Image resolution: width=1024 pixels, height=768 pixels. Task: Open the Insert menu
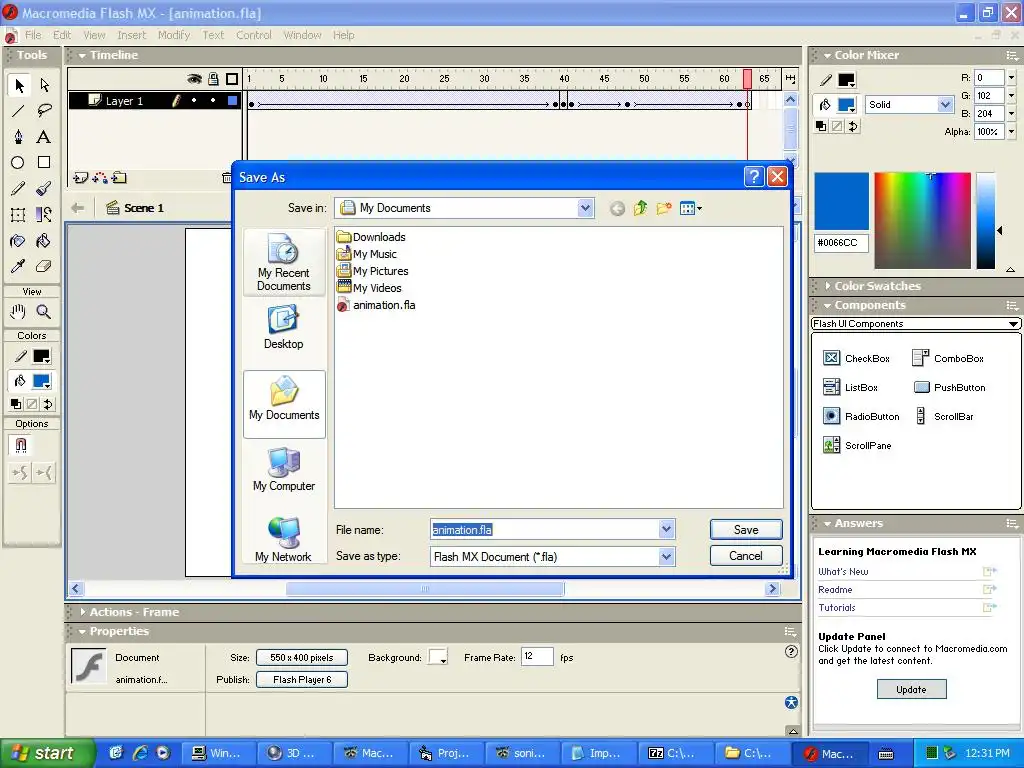pos(132,35)
